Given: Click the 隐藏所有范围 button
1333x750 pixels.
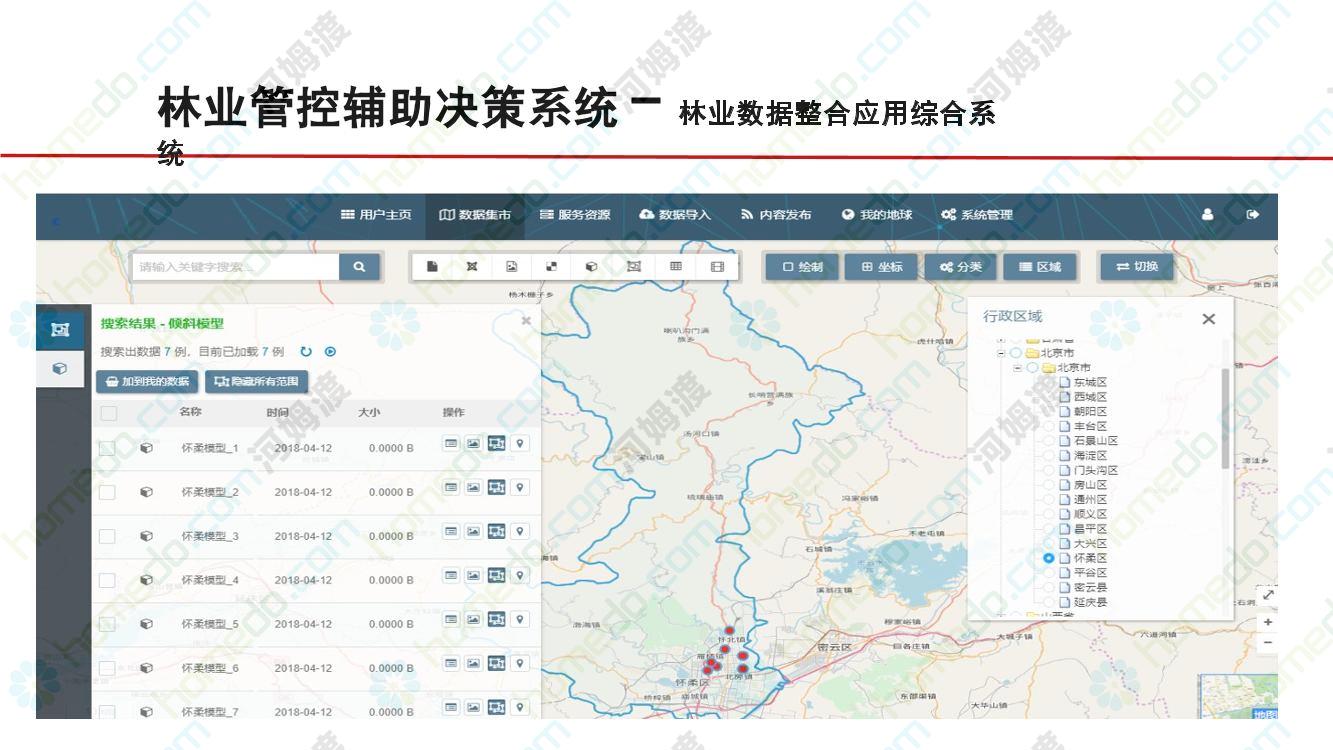Looking at the screenshot, I should (x=257, y=382).
